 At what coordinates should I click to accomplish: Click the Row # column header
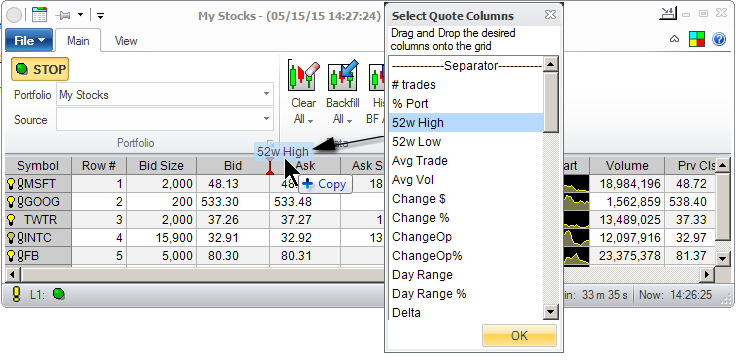pyautogui.click(x=99, y=166)
